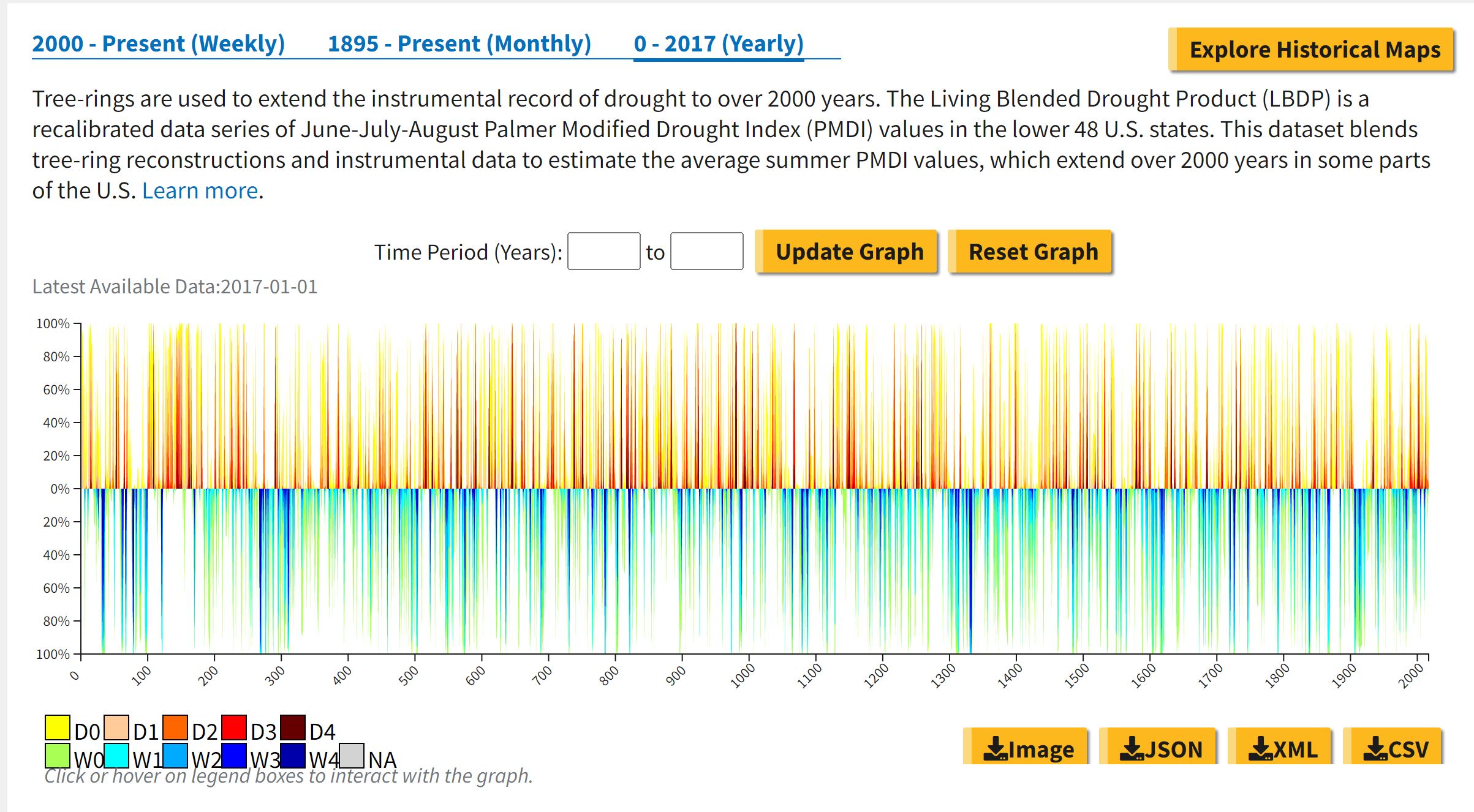Toggle the D3 red legend box
Viewport: 1474px width, 812px height.
[234, 727]
